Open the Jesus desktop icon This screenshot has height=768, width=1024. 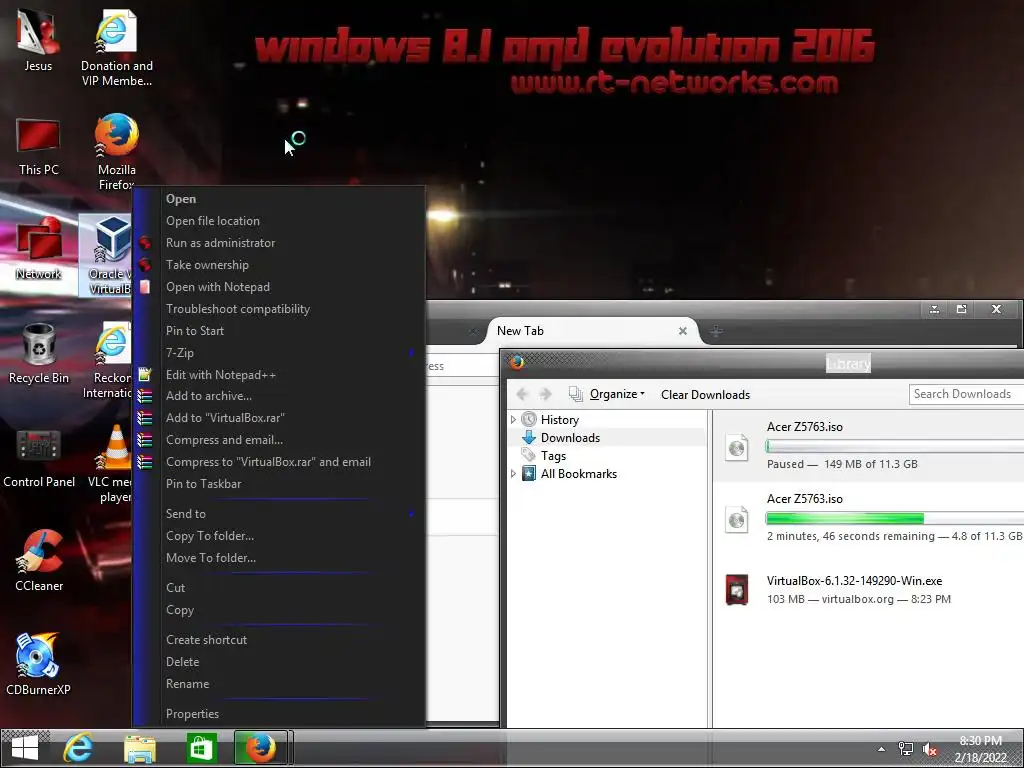(x=38, y=40)
